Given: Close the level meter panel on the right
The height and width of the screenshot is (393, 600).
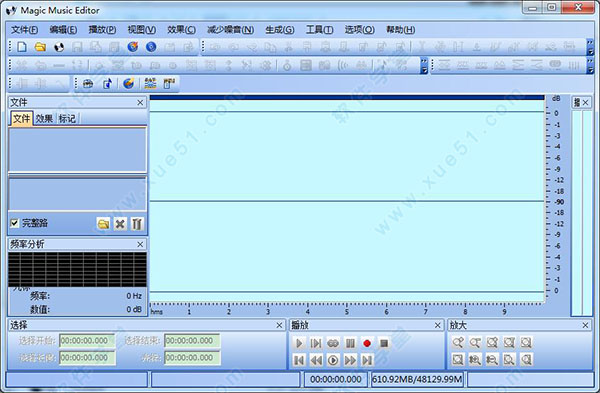Looking at the screenshot, I should (585, 103).
